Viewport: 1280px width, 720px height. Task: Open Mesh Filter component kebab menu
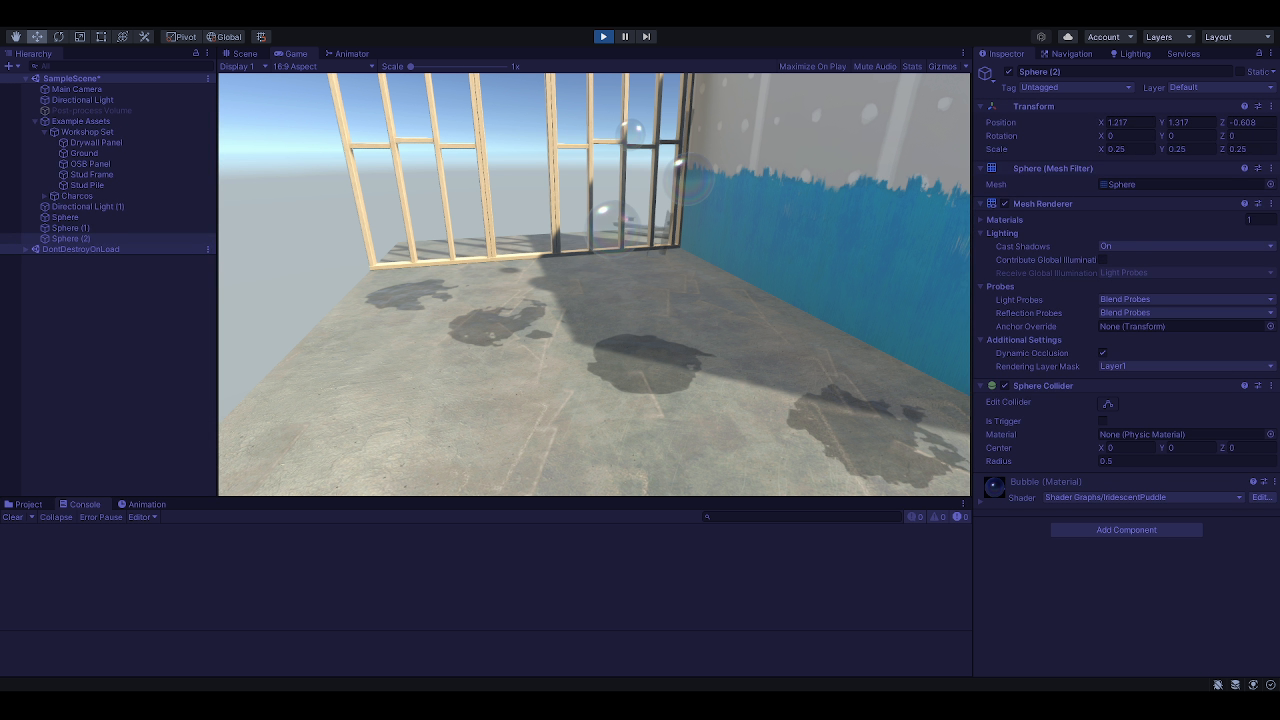[1271, 168]
